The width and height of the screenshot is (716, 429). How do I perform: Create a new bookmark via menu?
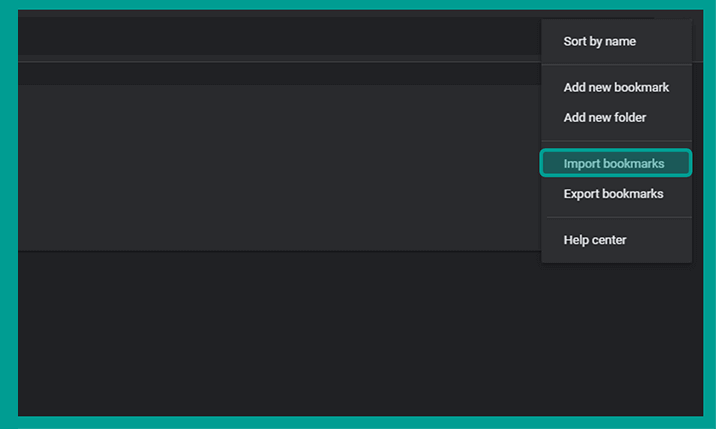coord(616,87)
